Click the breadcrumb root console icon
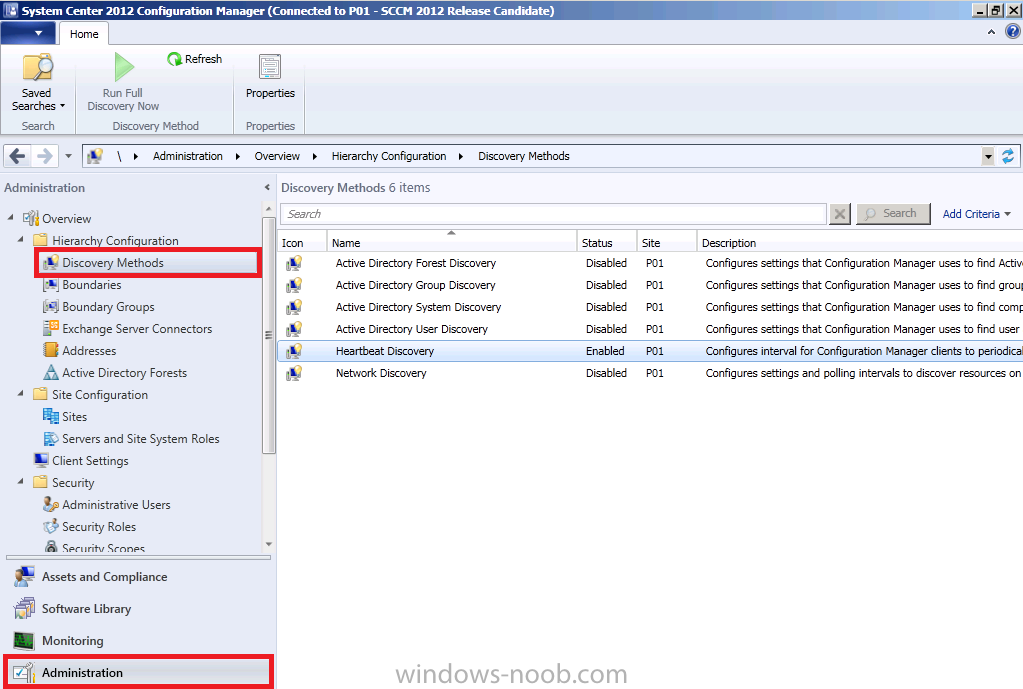 95,156
